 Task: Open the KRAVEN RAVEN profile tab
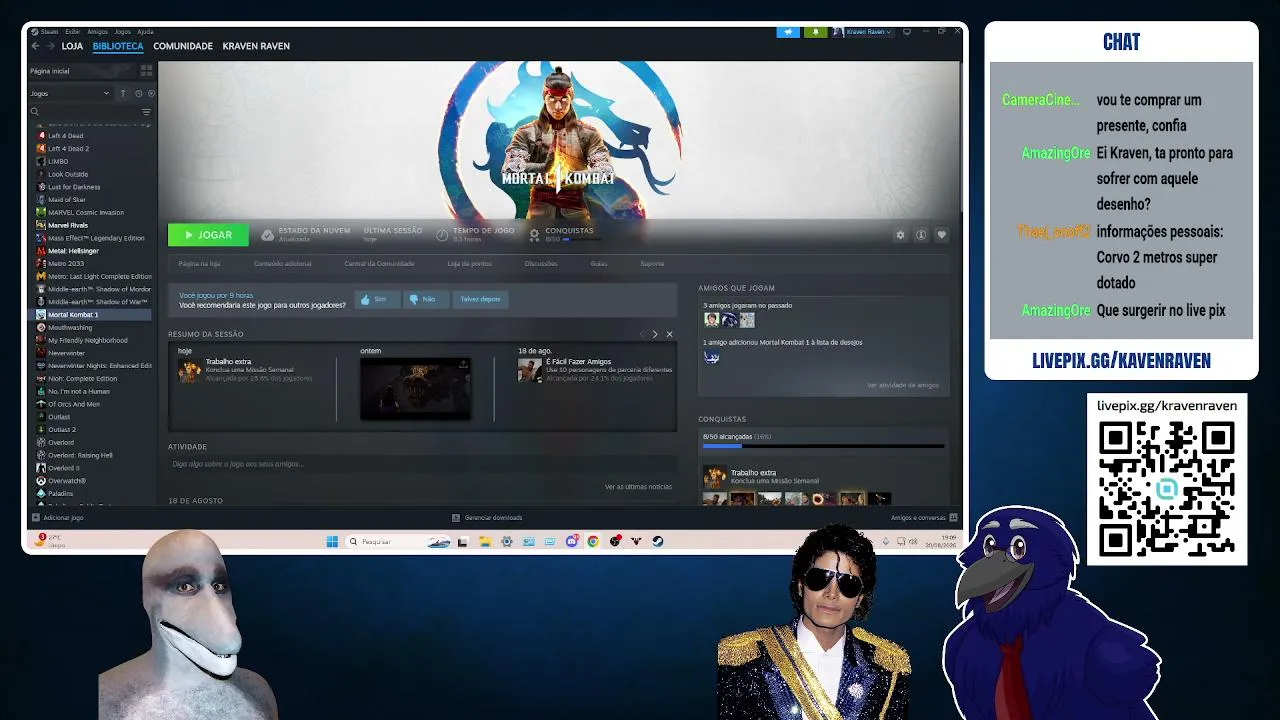256,46
